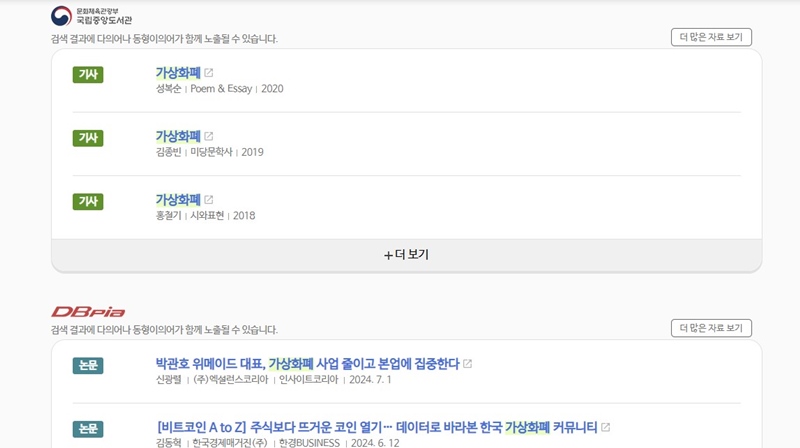Open external link icon beside 김종빈's 가상화폐 entry
Viewport: 800px width, 448px height.
point(208,136)
